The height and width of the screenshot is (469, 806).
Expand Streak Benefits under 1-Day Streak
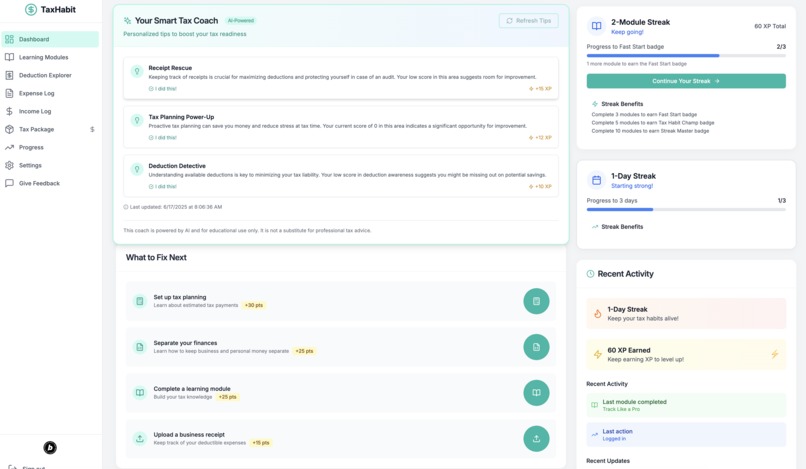tap(617, 226)
